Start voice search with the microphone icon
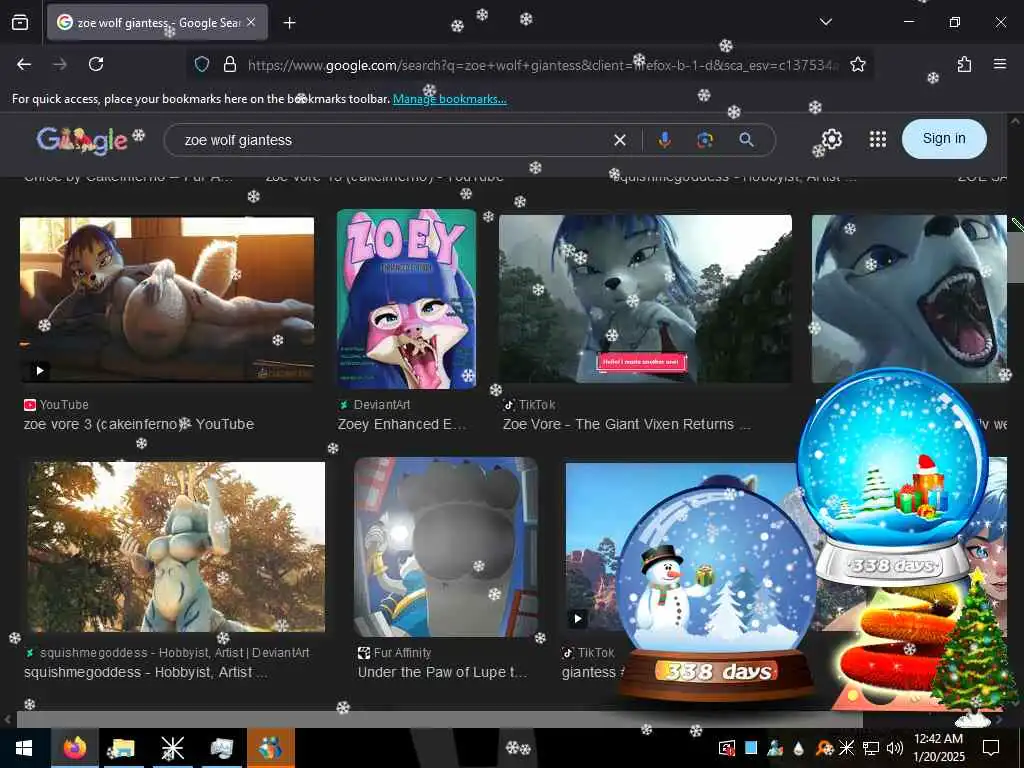 (x=664, y=140)
